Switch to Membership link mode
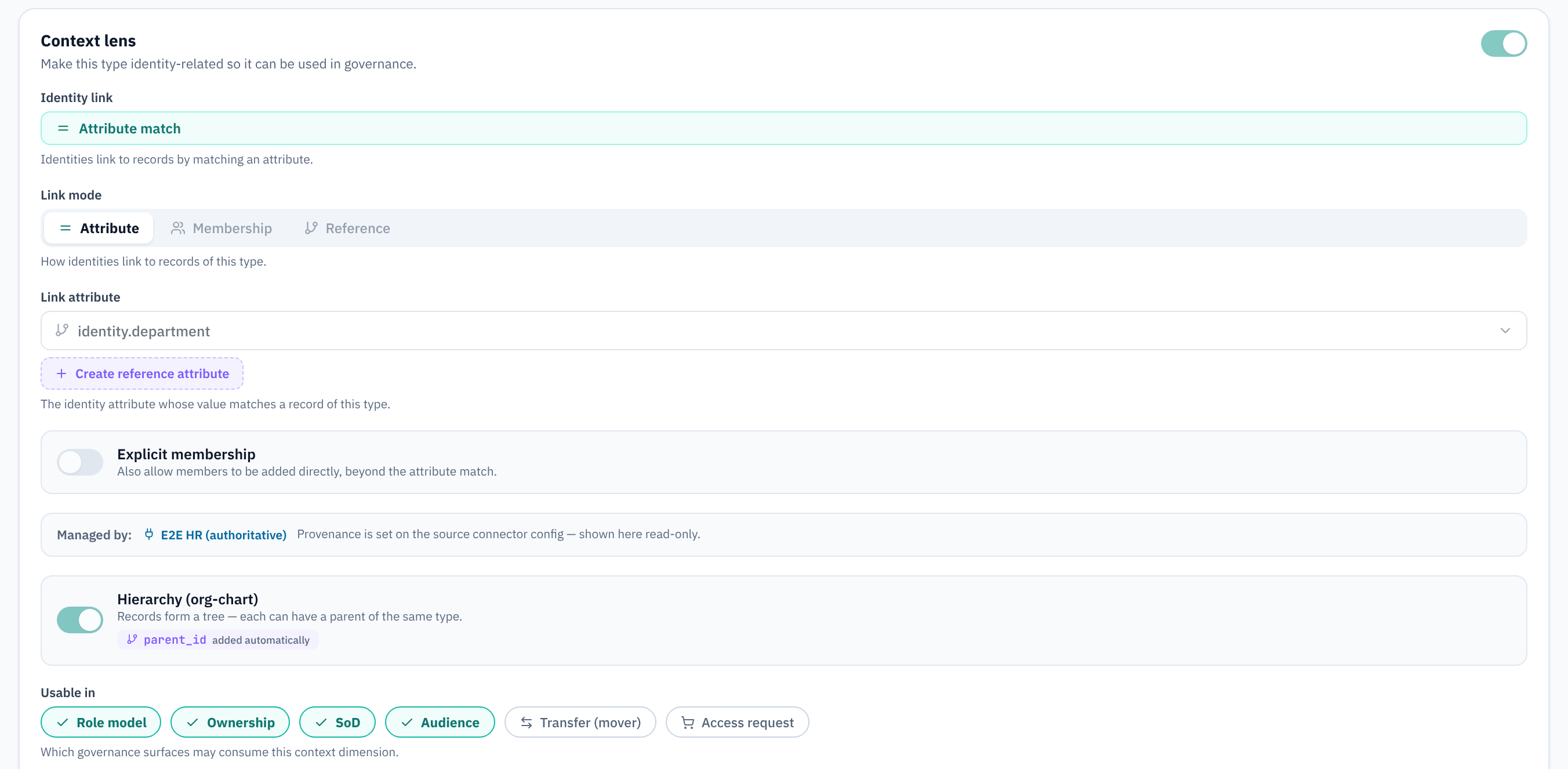The width and height of the screenshot is (1568, 769). (x=222, y=228)
